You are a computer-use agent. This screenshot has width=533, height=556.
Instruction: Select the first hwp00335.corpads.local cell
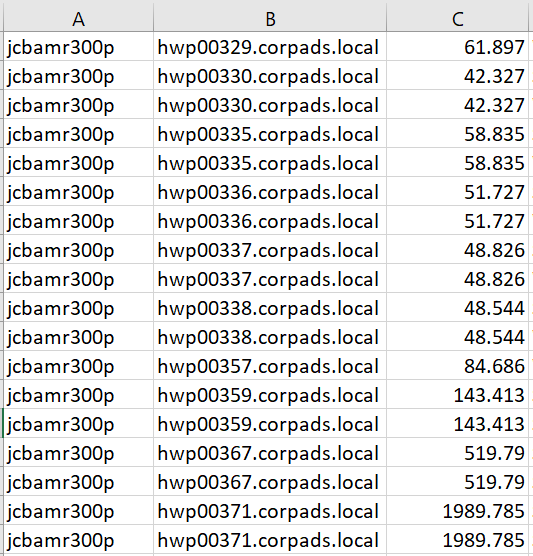[270, 133]
